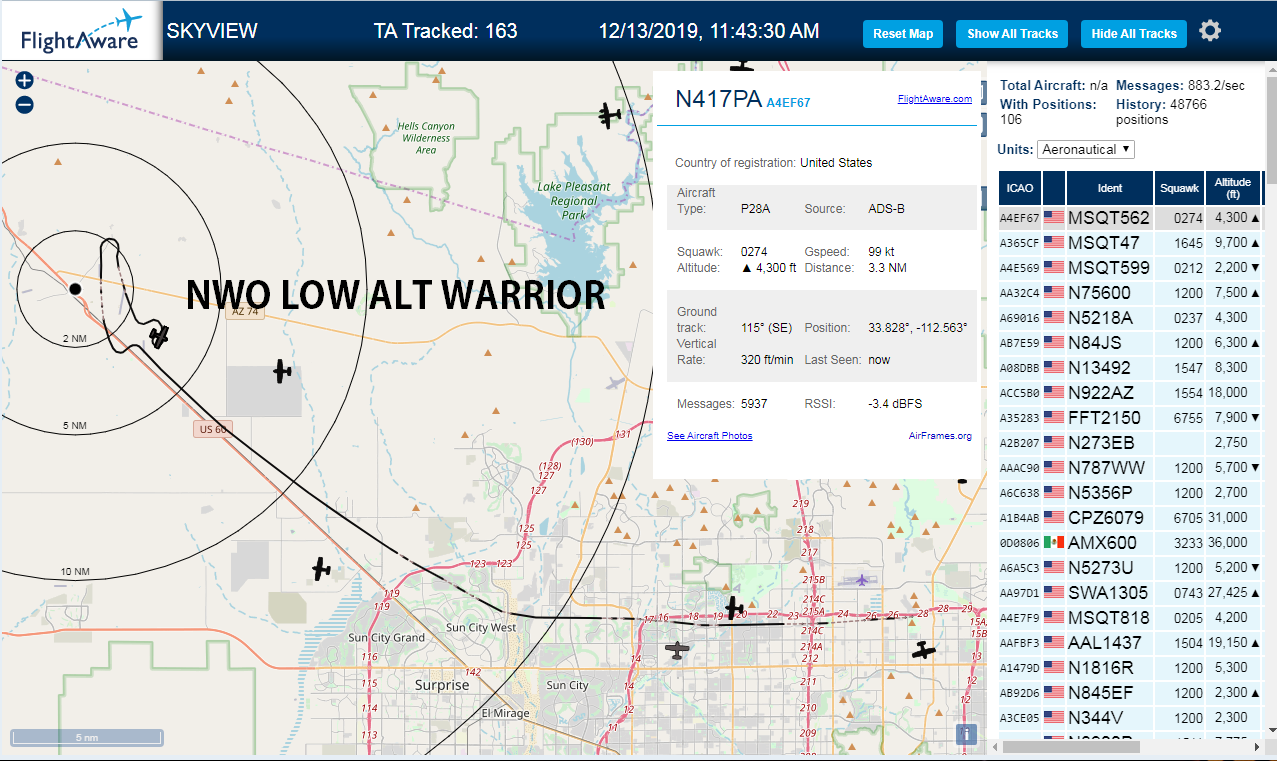The width and height of the screenshot is (1277, 761).
Task: Select the aircraft icon northwest of Lake Pleasant
Action: (610, 115)
